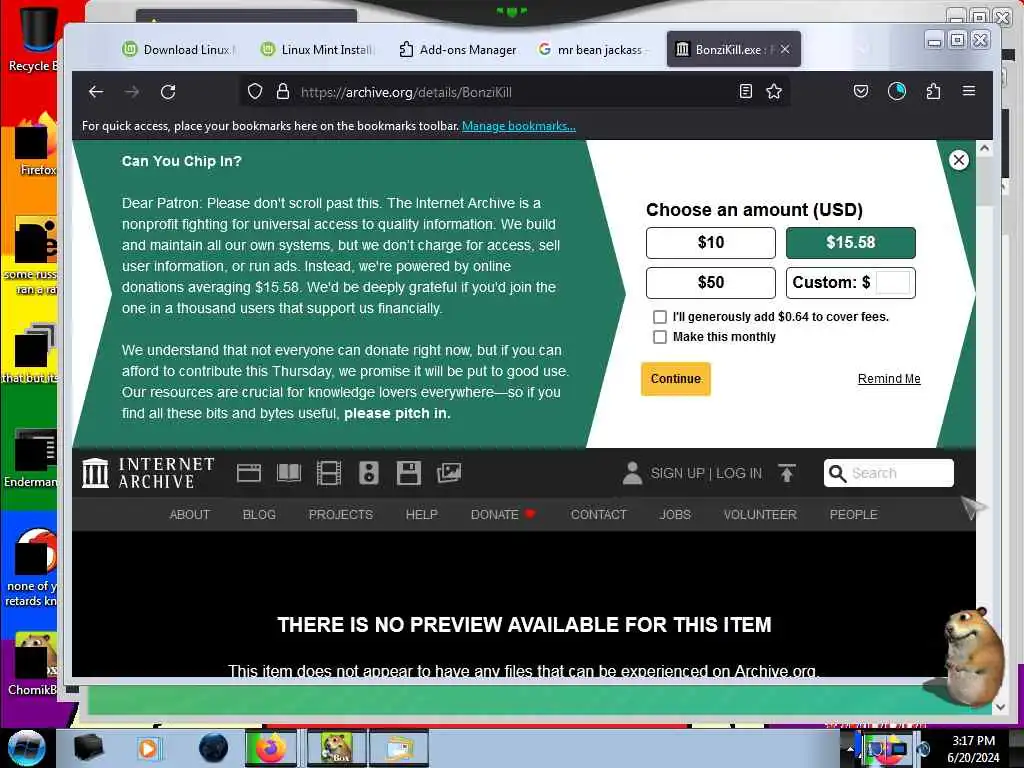Open the ABOUT nav item

point(189,515)
